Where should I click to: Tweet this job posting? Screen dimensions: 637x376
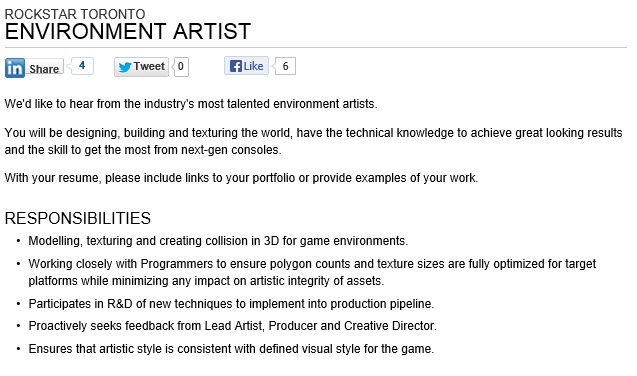[141, 67]
